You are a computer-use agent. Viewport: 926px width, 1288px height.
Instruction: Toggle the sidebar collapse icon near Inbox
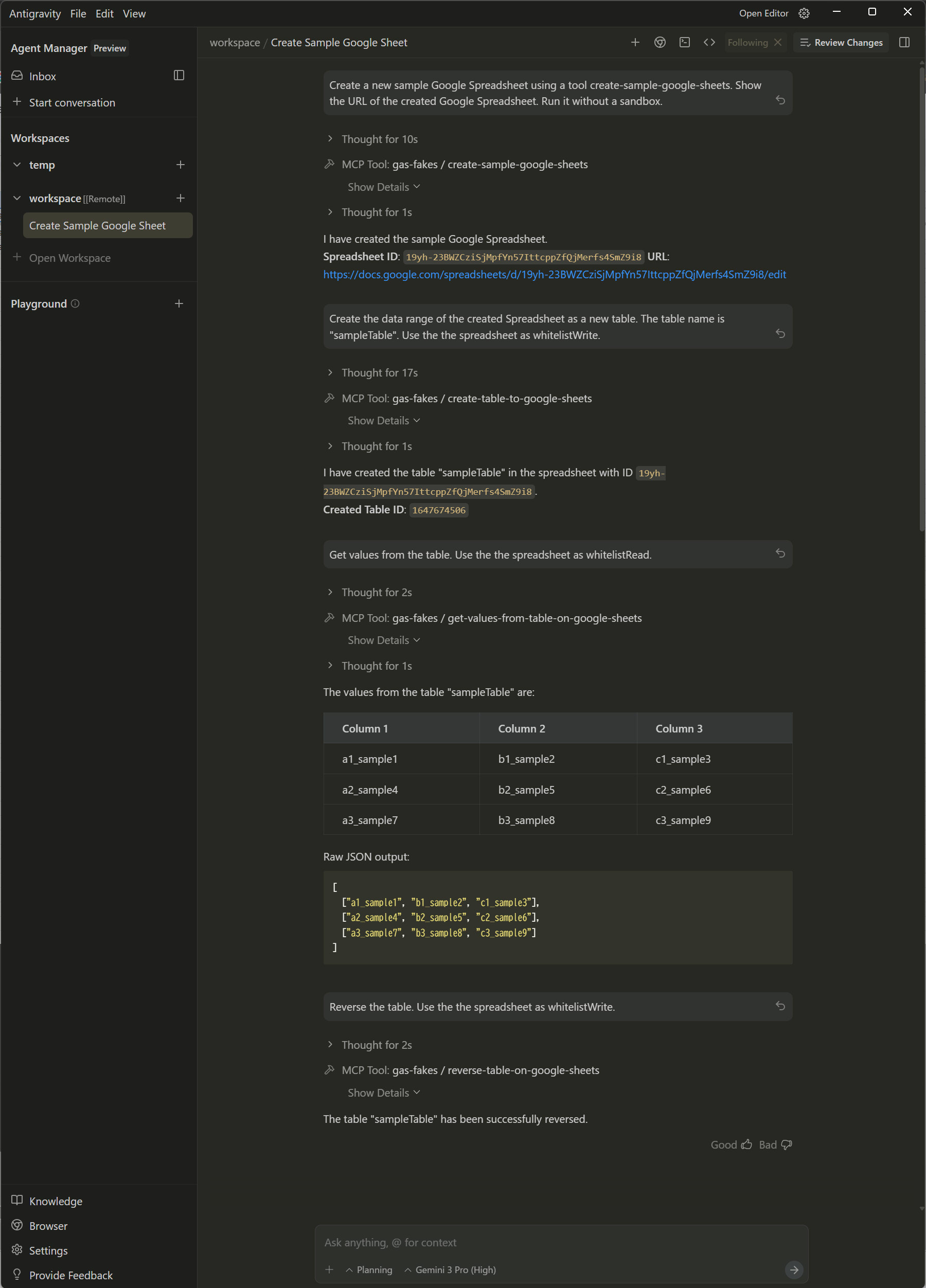179,76
